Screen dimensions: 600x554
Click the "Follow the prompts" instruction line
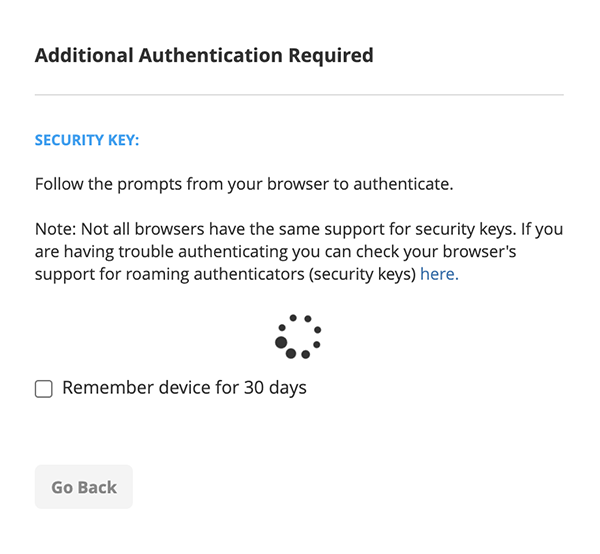[244, 185]
